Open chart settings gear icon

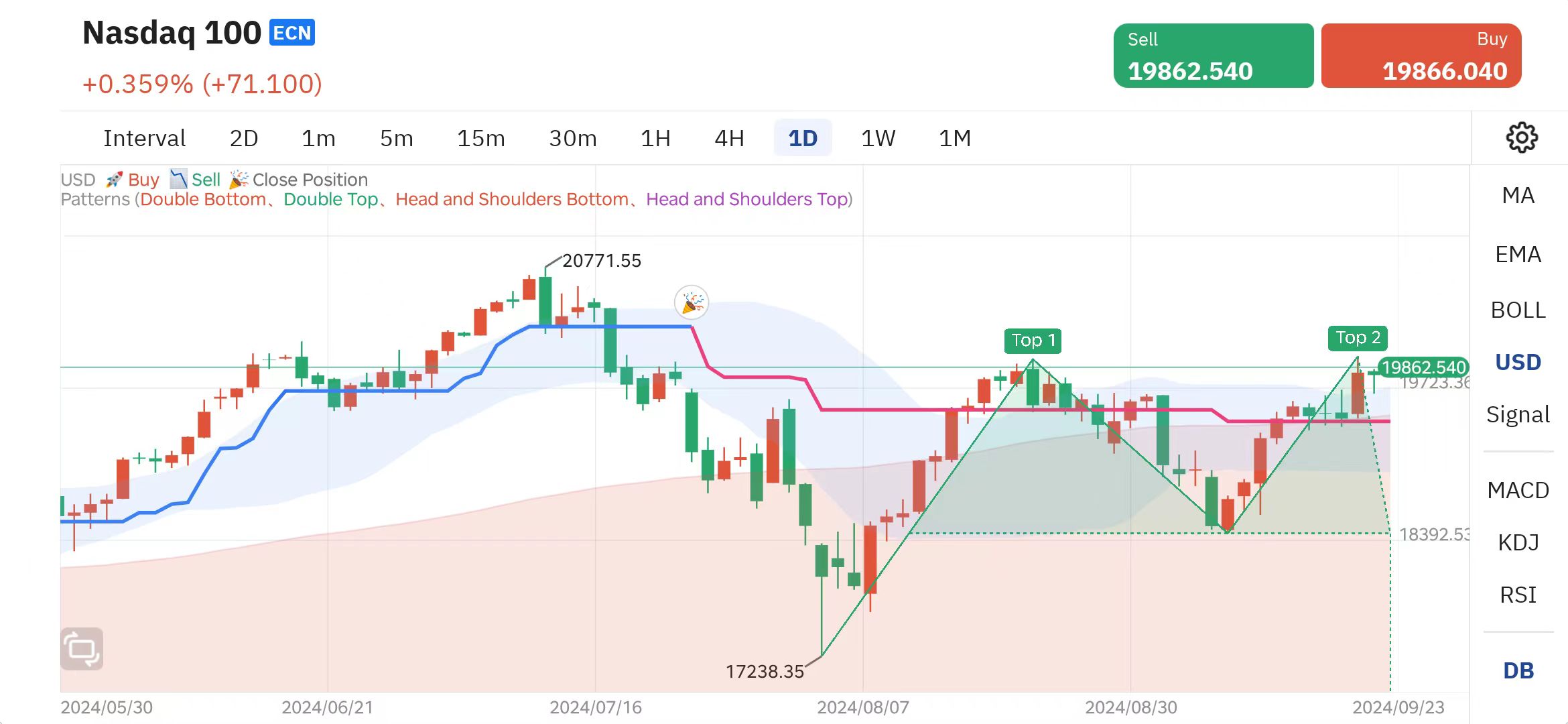1521,138
